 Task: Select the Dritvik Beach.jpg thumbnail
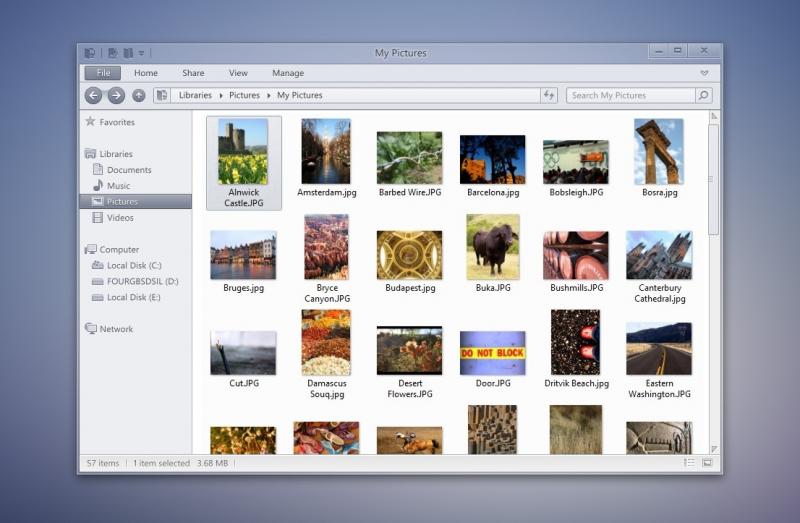(576, 342)
